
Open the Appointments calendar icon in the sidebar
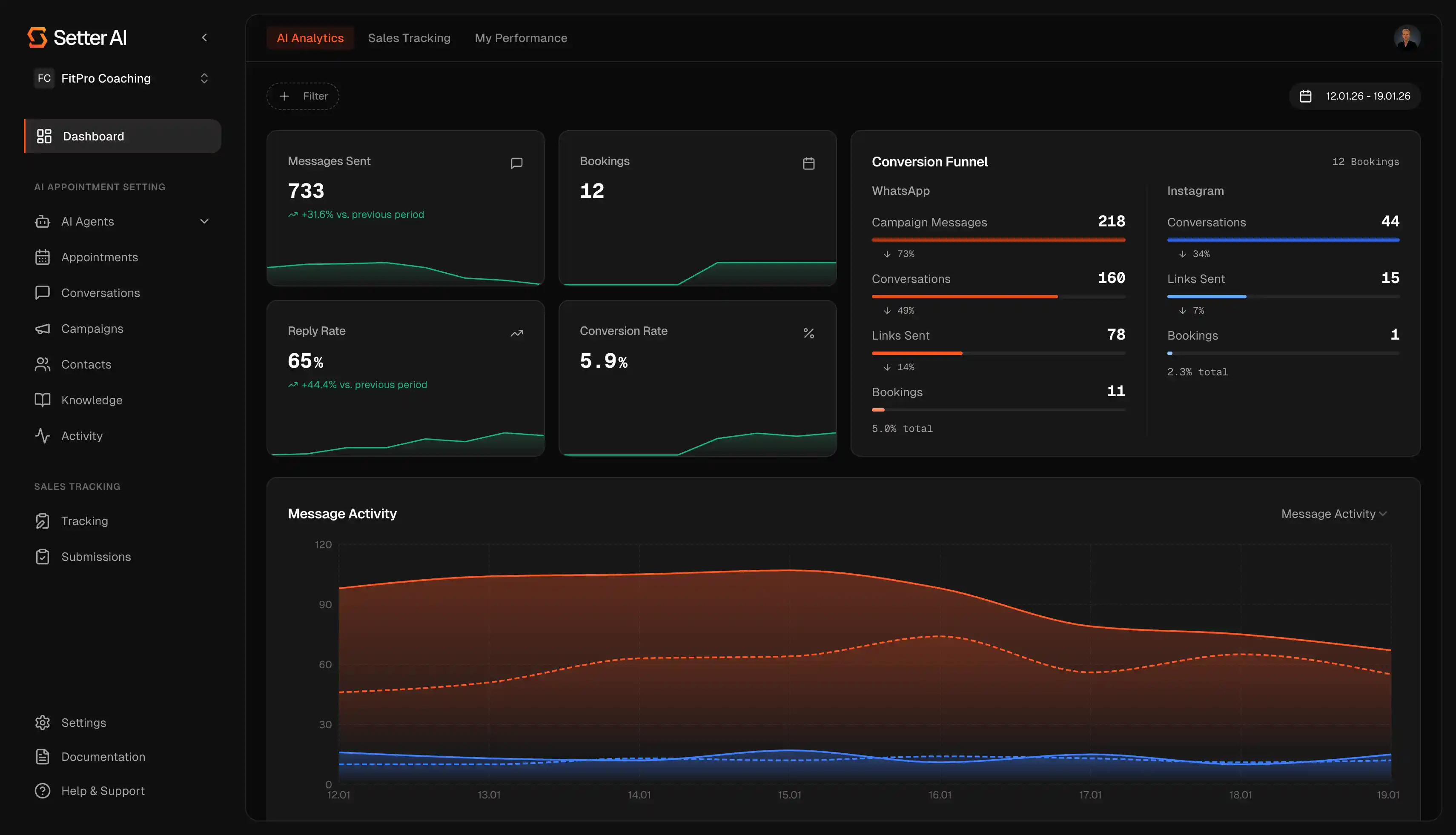click(43, 257)
